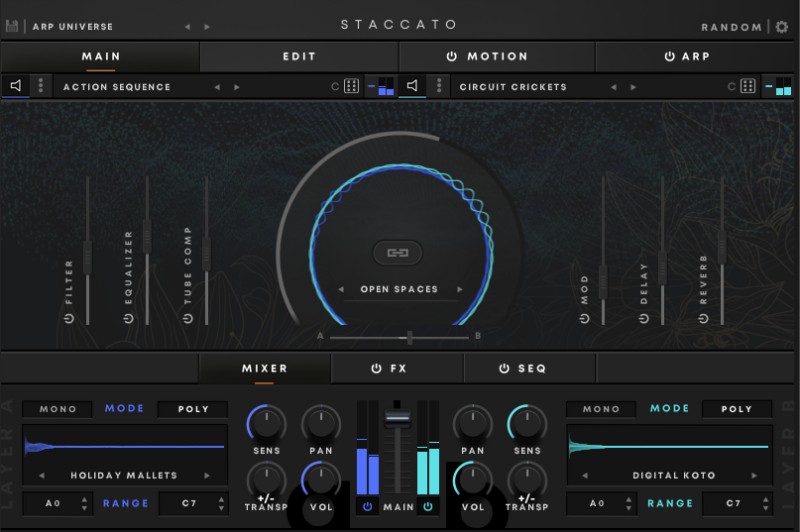Open the grid browser icon for Circuit Crickets
800x532 pixels.
coord(747,87)
